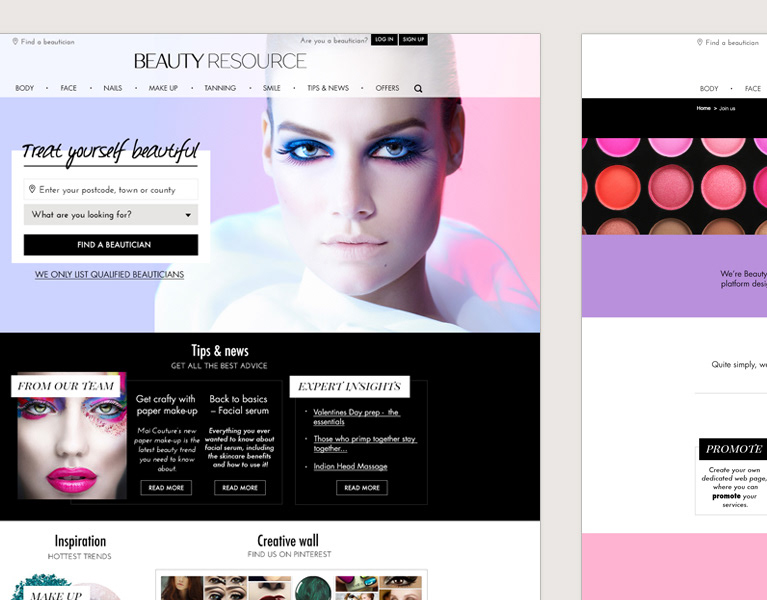Click 'Back to basics – Facial serum' headline
The height and width of the screenshot is (600, 767).
239,405
